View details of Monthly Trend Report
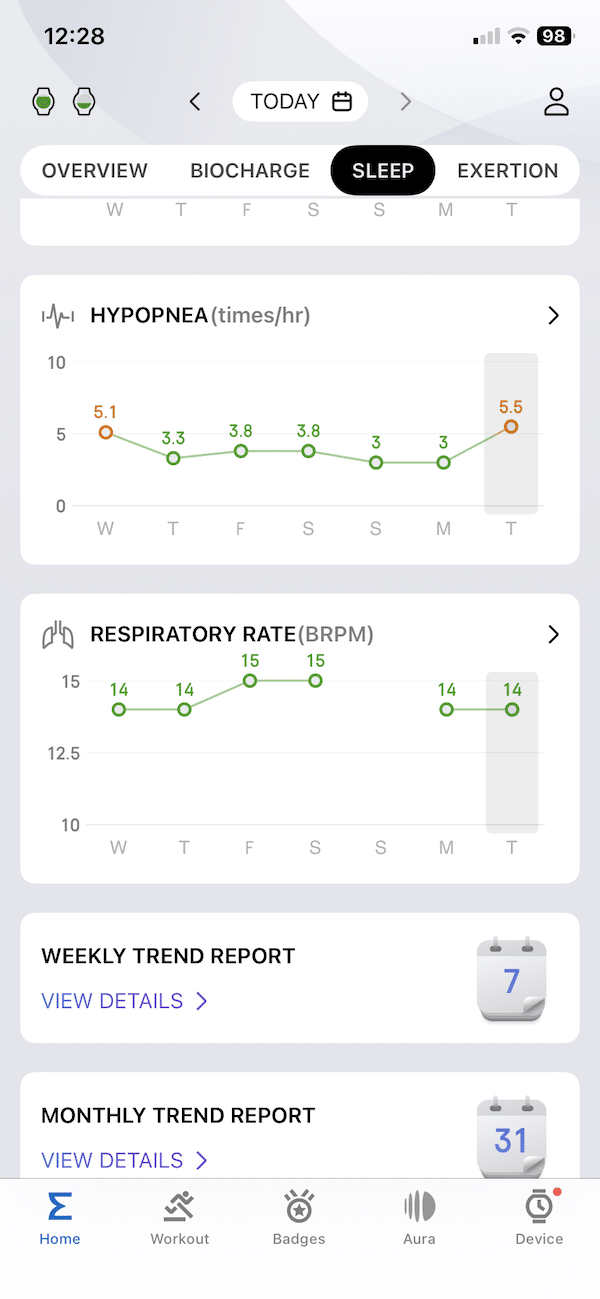Viewport: 600px width, 1299px height. pyautogui.click(x=124, y=1160)
